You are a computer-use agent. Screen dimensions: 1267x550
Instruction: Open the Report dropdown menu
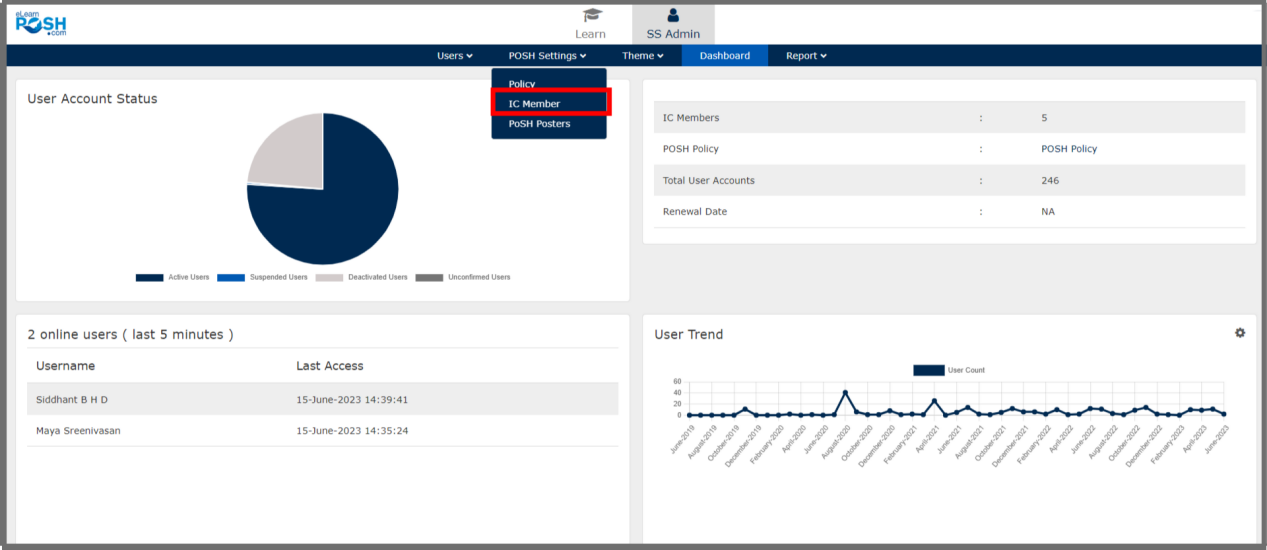(x=805, y=56)
